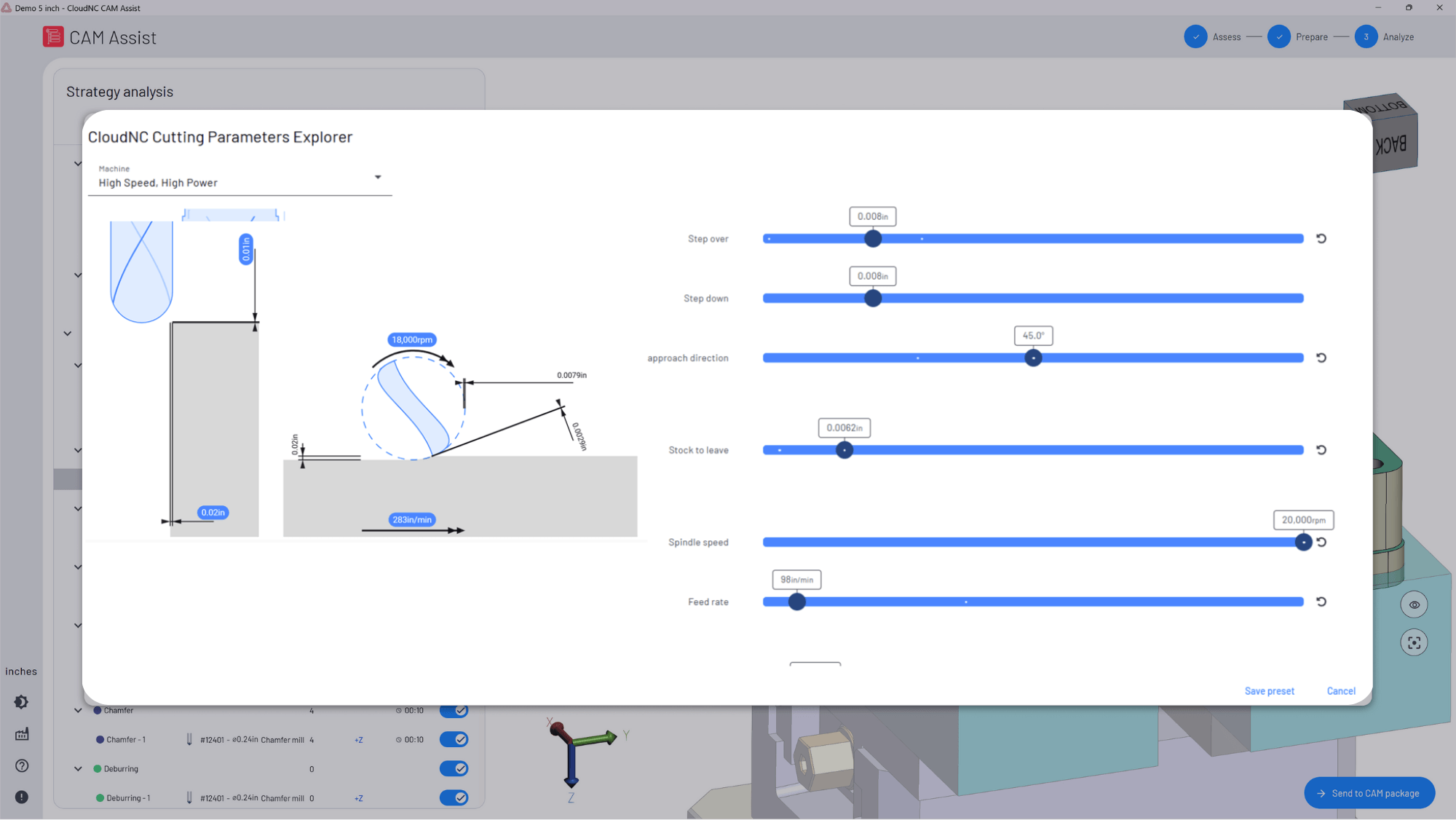Reset the Spindle speed slider value
The height and width of the screenshot is (820, 1456).
(1321, 542)
